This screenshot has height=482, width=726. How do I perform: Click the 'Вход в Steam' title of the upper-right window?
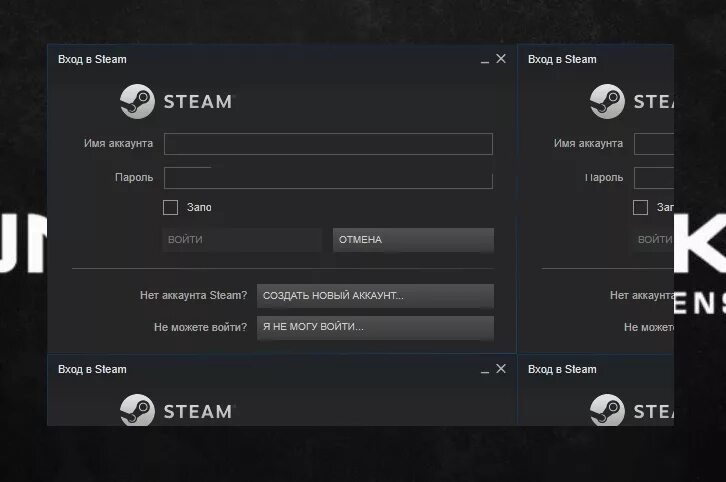[x=562, y=59]
